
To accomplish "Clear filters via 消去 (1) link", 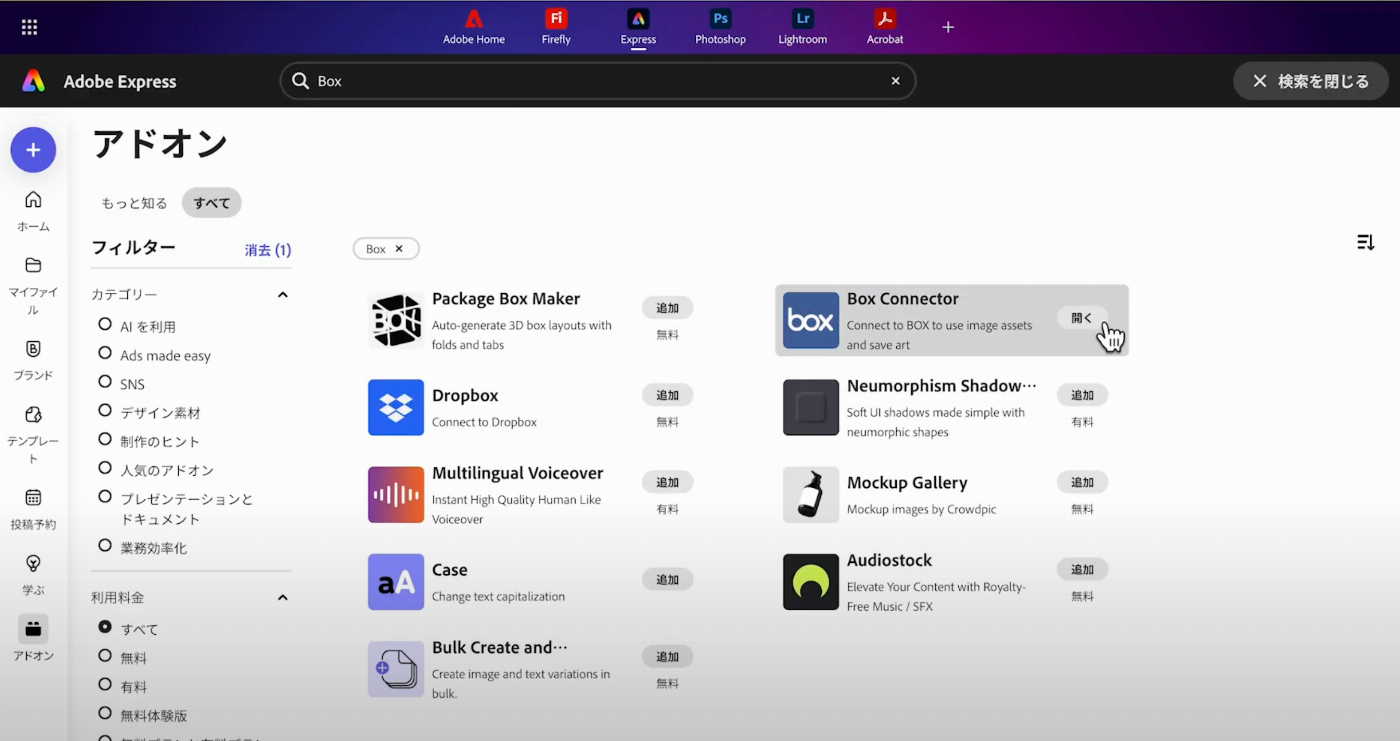I will [268, 250].
